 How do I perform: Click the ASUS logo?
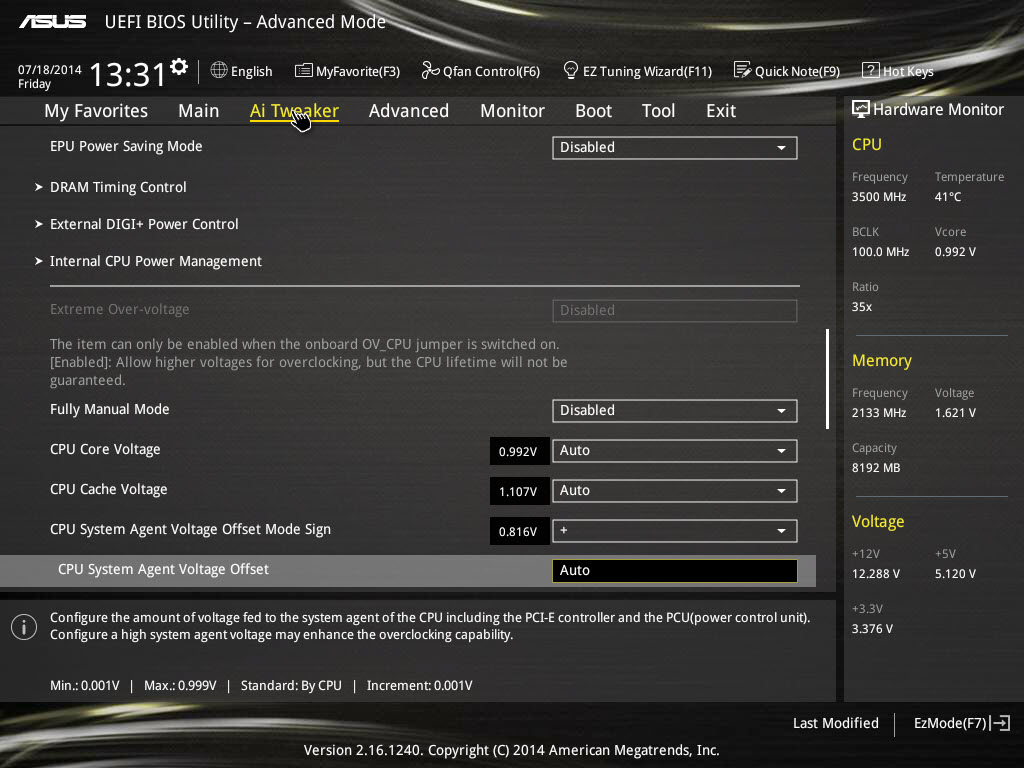tap(53, 22)
